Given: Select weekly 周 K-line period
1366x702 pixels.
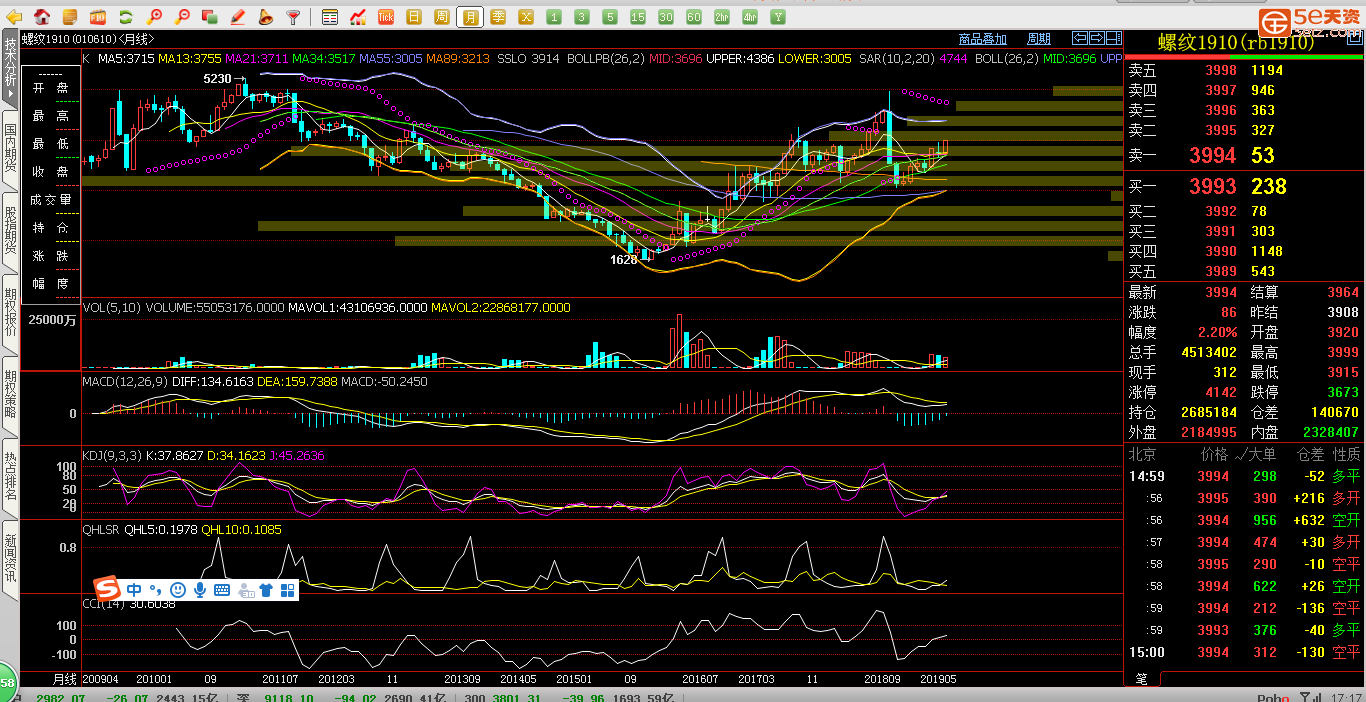Looking at the screenshot, I should (x=442, y=17).
